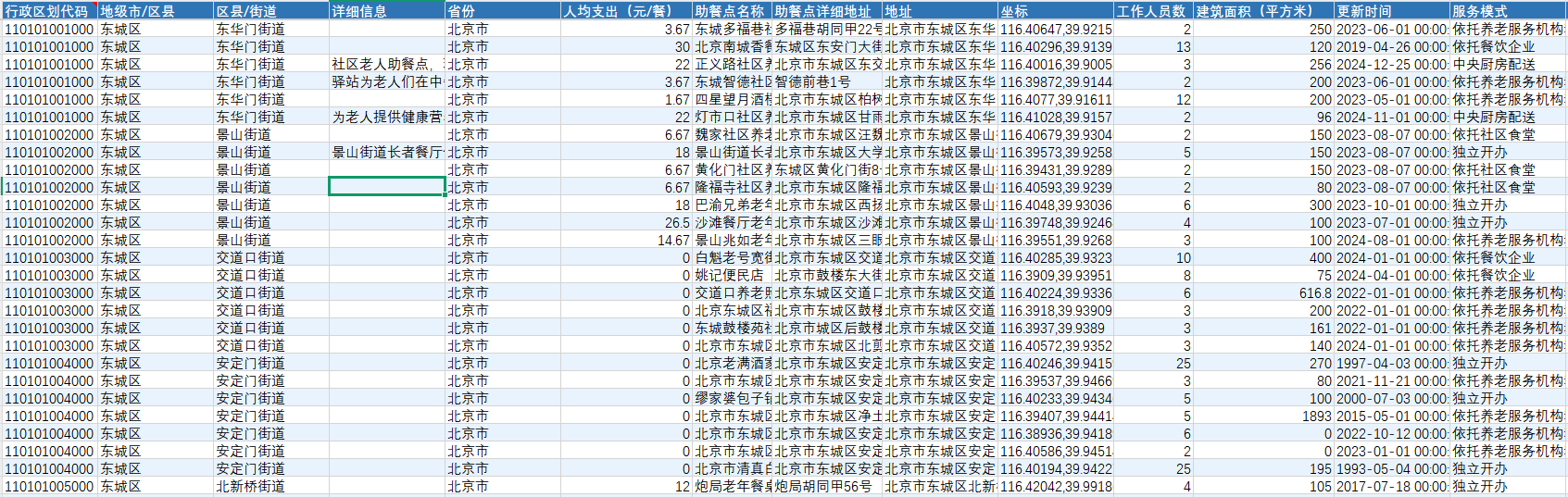Select the building area cell 616.8
This screenshot has width=1568, height=497.
(x=1314, y=292)
